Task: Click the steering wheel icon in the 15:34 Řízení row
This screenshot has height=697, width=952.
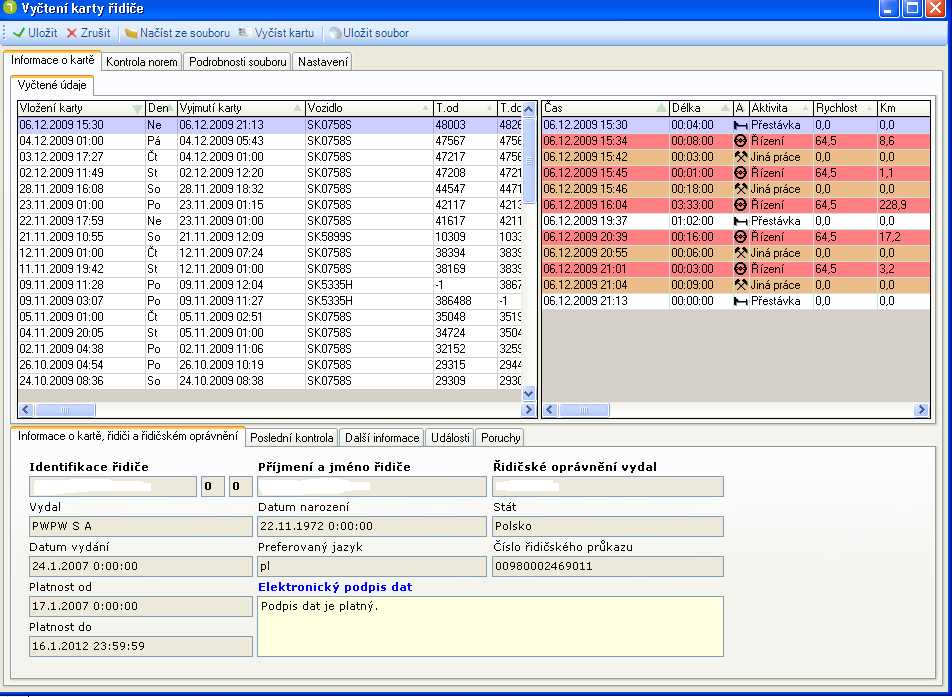Action: click(x=741, y=141)
